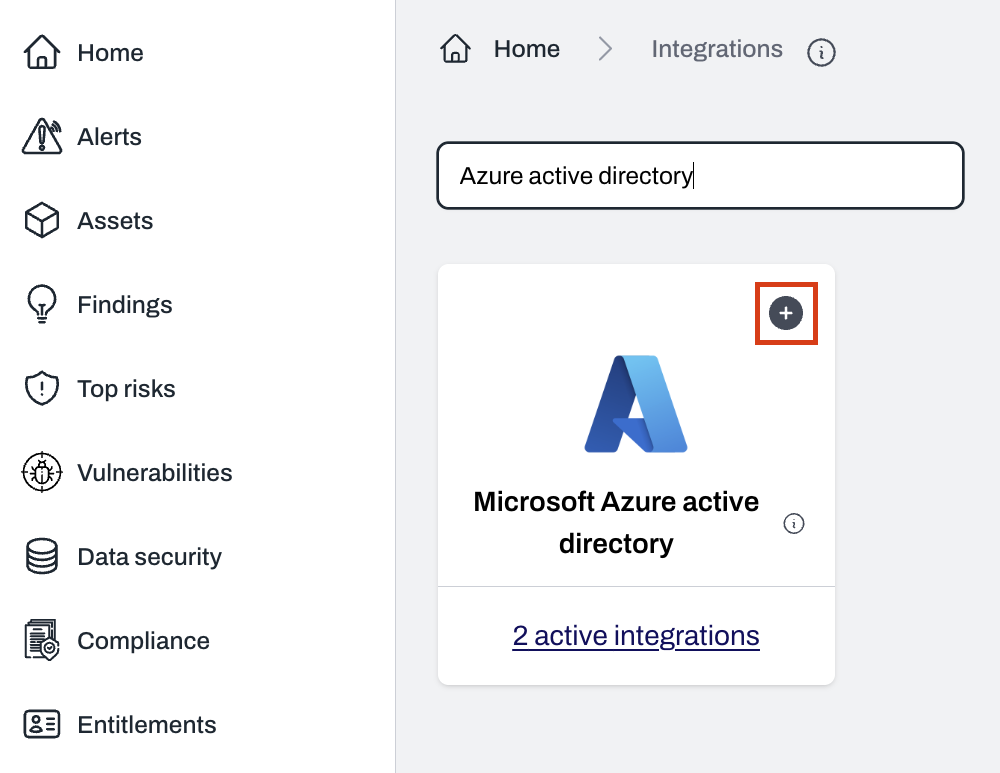Open the Vulnerabilities menu item
Image resolution: width=1000 pixels, height=773 pixels.
[x=154, y=473]
